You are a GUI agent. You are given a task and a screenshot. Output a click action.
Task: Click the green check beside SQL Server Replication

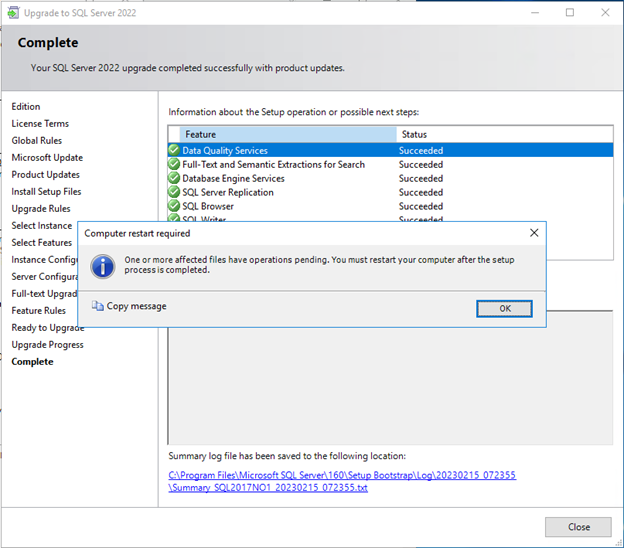coord(174,193)
